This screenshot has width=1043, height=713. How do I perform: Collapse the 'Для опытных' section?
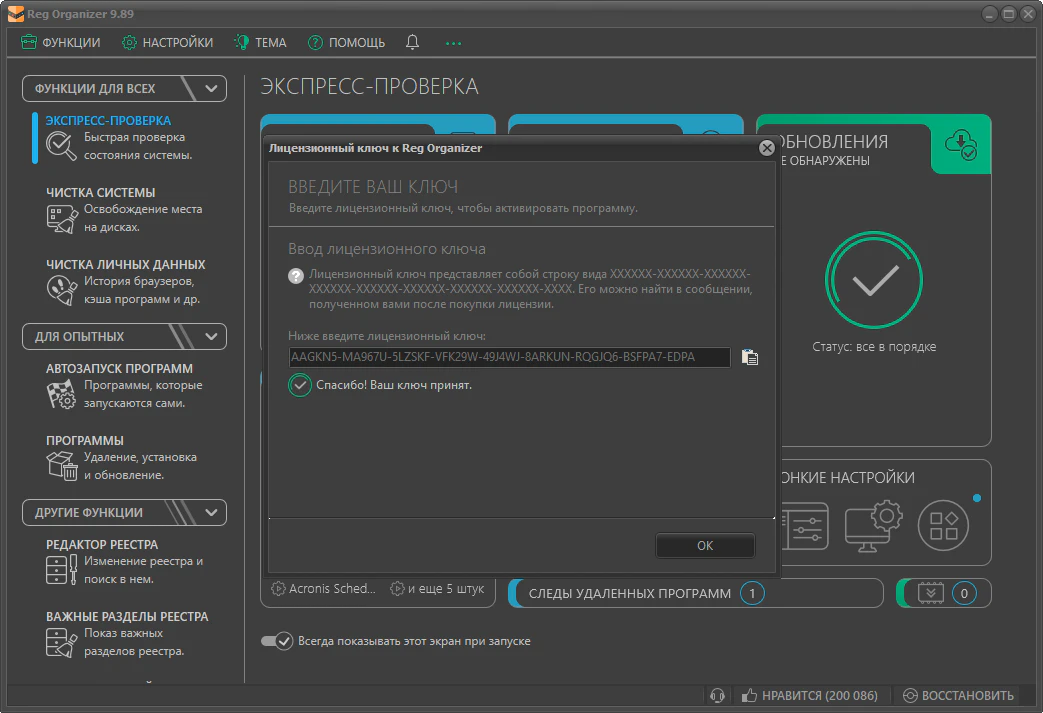tap(211, 336)
